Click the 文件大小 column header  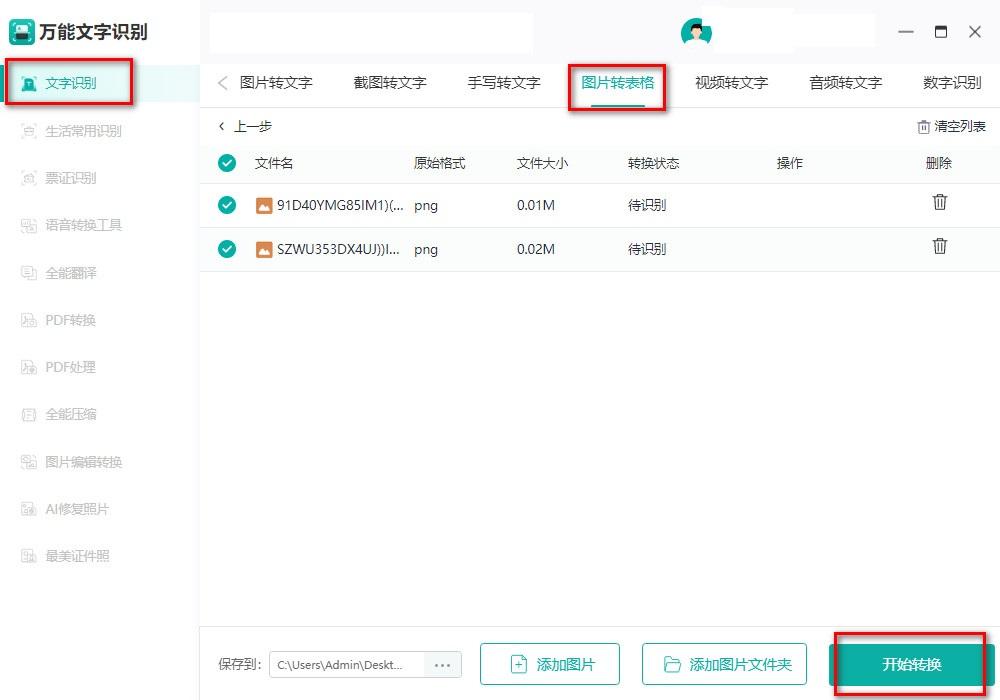542,163
